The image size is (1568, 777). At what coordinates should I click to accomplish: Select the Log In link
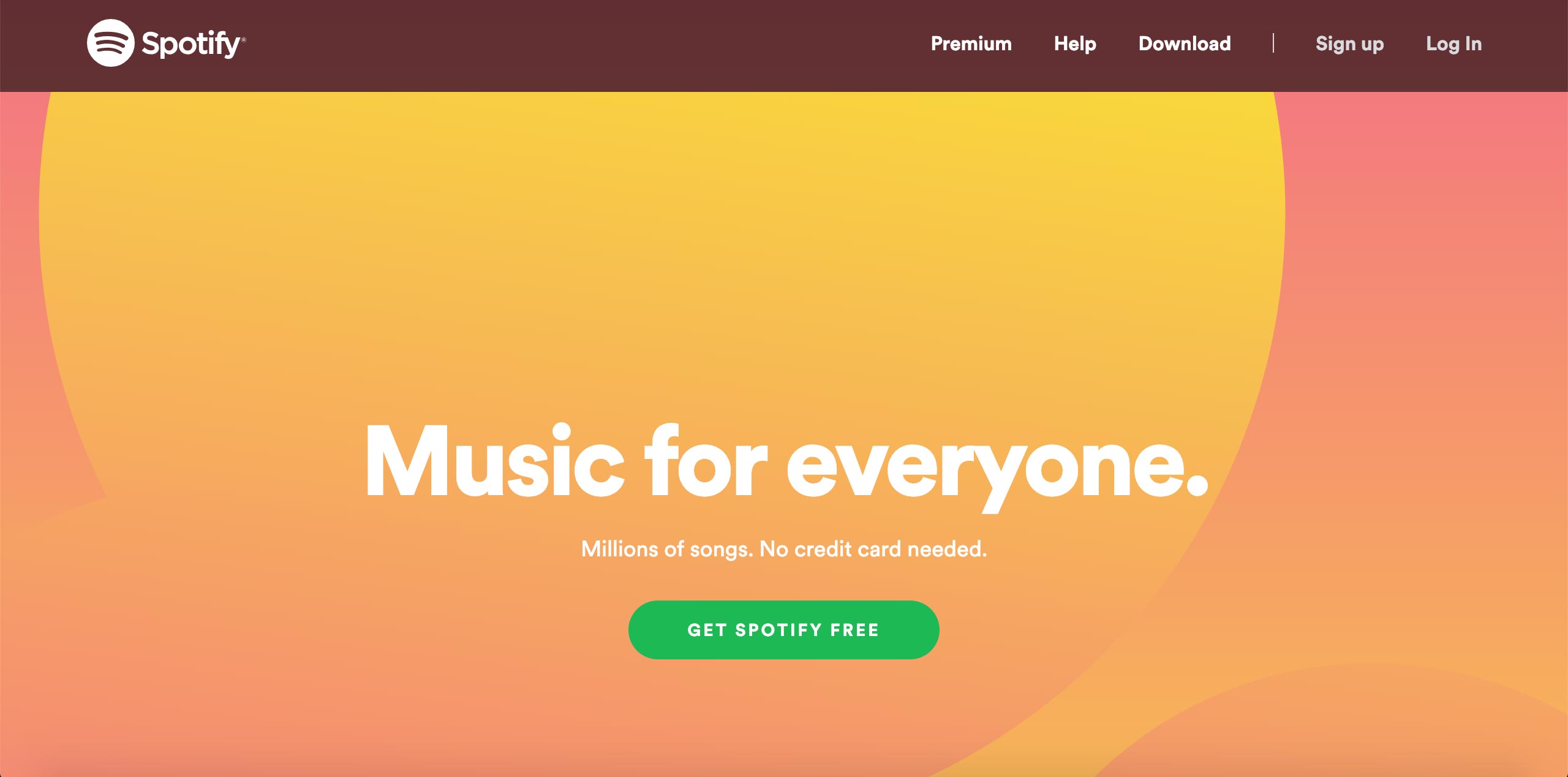tap(1453, 44)
